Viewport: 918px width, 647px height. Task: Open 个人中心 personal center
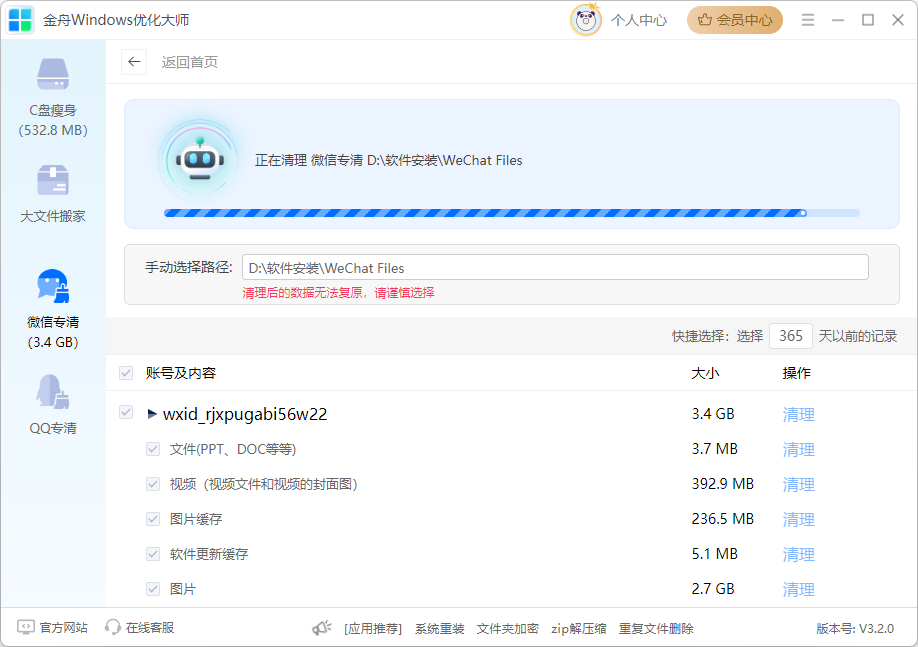point(639,20)
